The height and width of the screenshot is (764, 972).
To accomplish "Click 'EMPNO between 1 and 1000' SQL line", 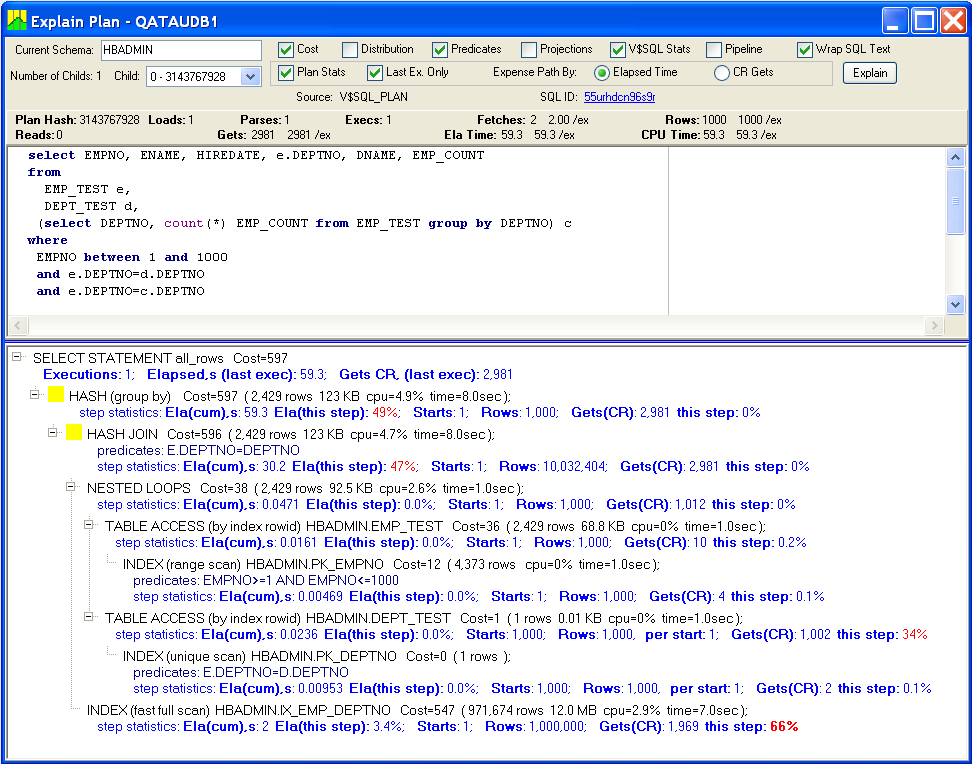I will coord(132,257).
